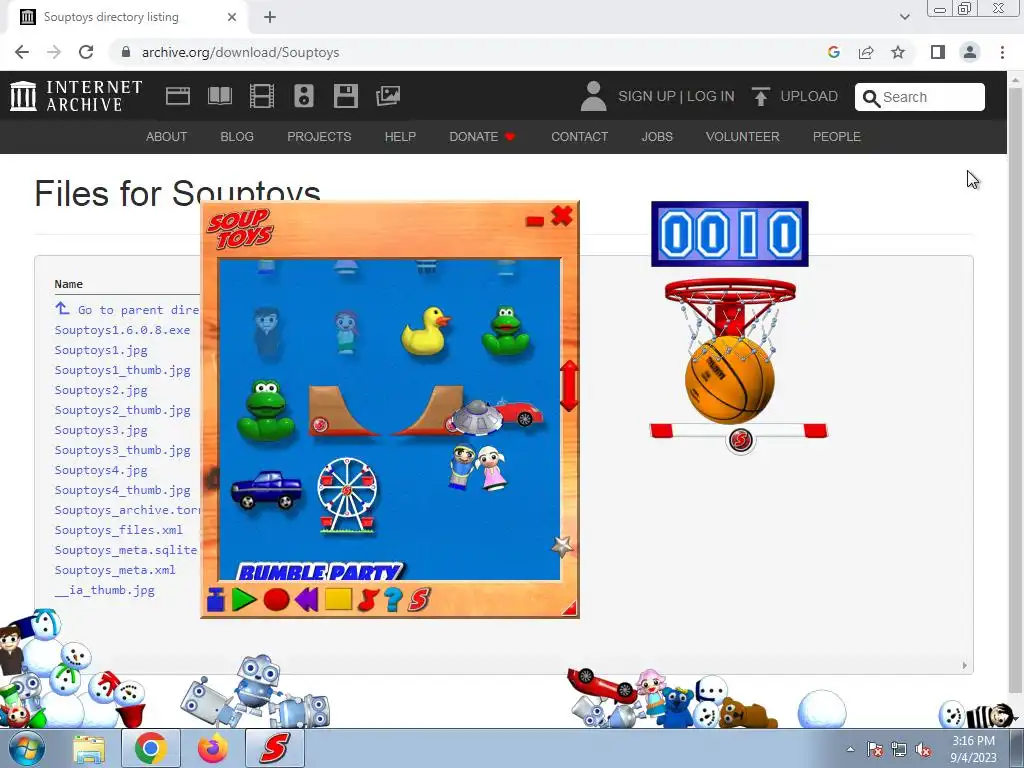Screen dimensions: 1024x768
Task: Choose the blue pickup truck toy
Action: point(266,489)
